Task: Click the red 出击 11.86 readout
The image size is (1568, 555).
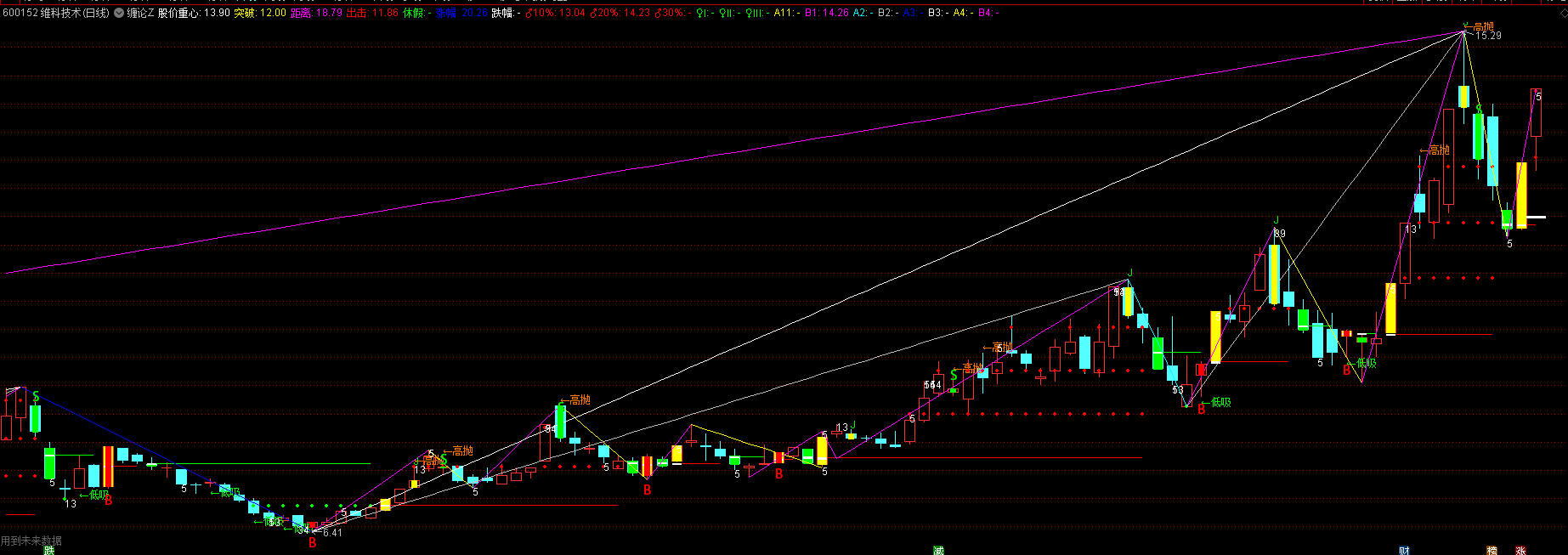Action: click(372, 14)
